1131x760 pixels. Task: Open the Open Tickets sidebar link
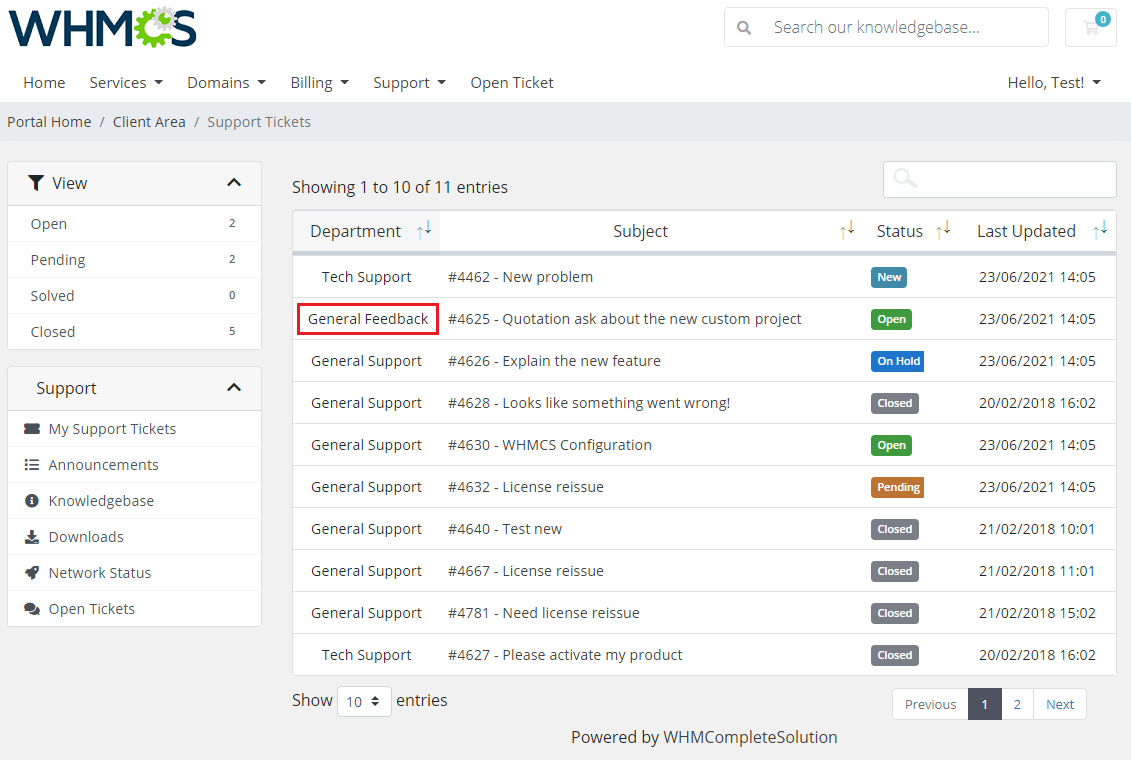coord(92,609)
